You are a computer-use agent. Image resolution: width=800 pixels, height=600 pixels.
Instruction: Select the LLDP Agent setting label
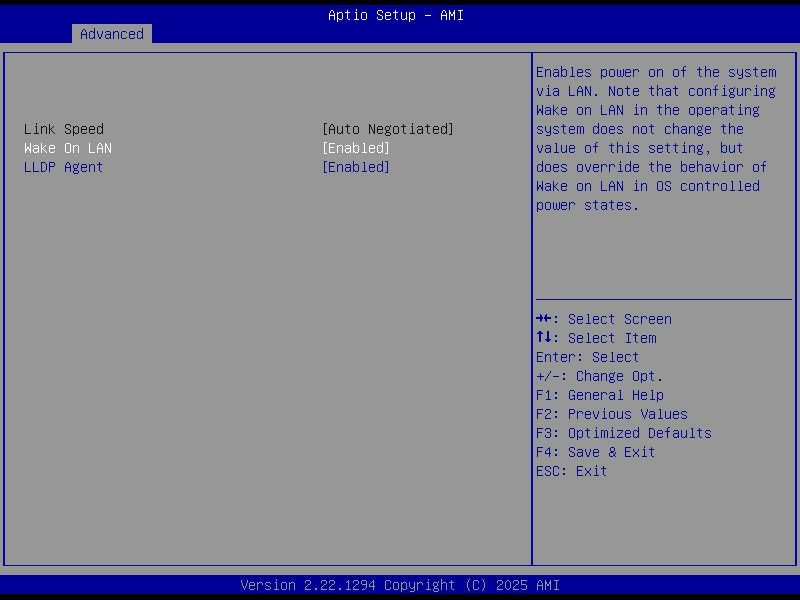(63, 167)
